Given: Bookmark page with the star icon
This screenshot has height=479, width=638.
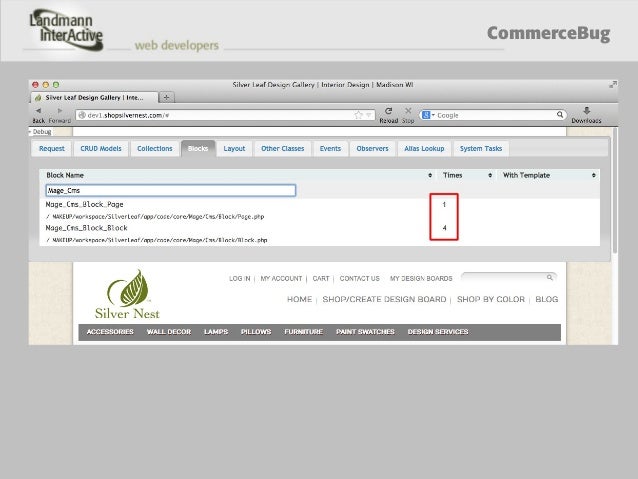Looking at the screenshot, I should click(x=358, y=115).
